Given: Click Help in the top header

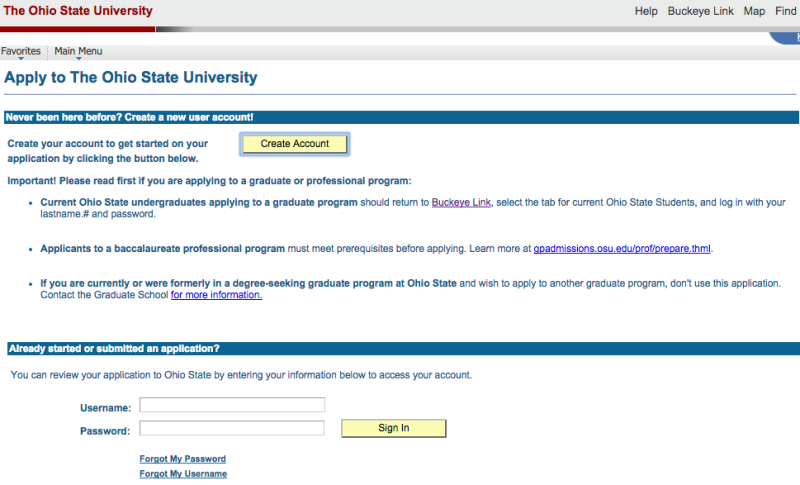Looking at the screenshot, I should 646,11.
